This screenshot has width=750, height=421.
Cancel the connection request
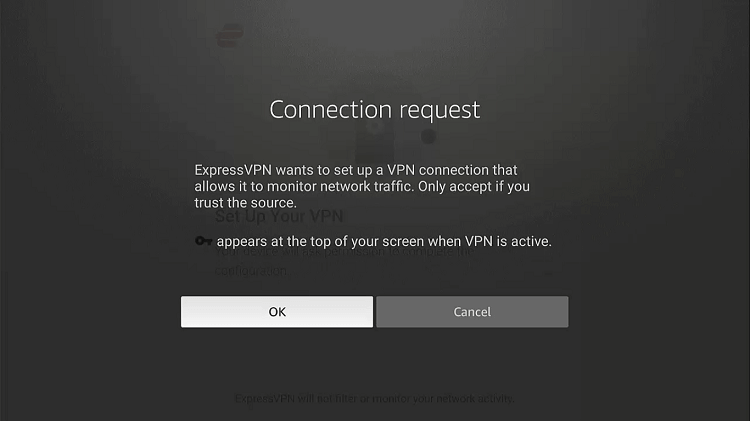pyautogui.click(x=472, y=312)
